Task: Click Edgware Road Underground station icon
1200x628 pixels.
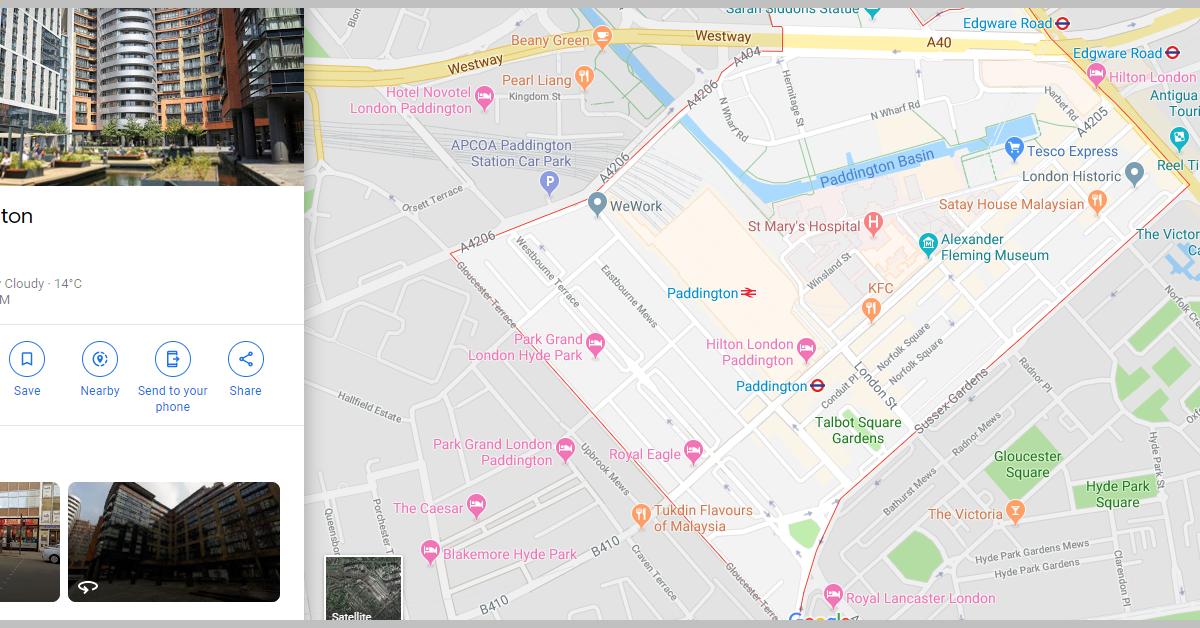Action: 1062,23
